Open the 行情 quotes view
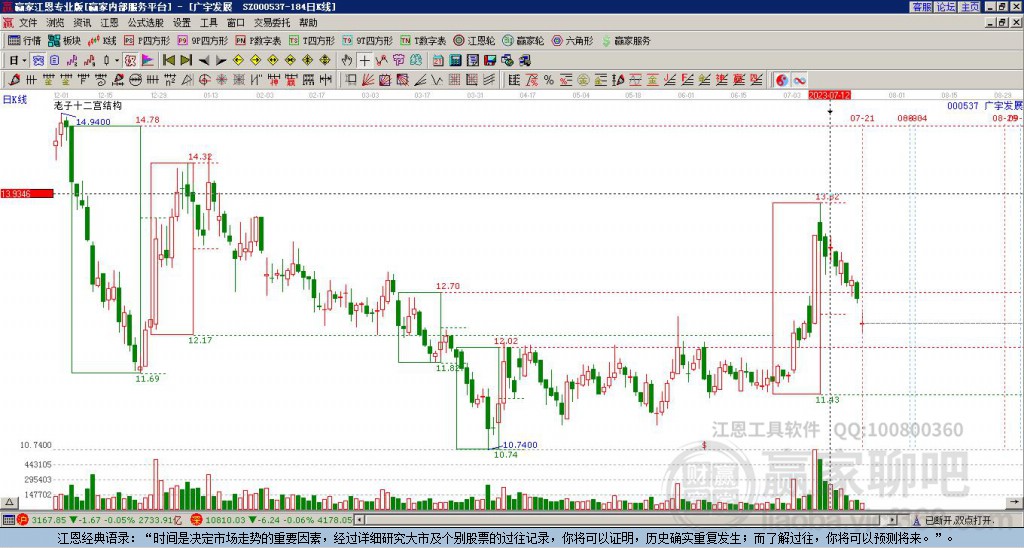The image size is (1024, 548). [x=25, y=40]
